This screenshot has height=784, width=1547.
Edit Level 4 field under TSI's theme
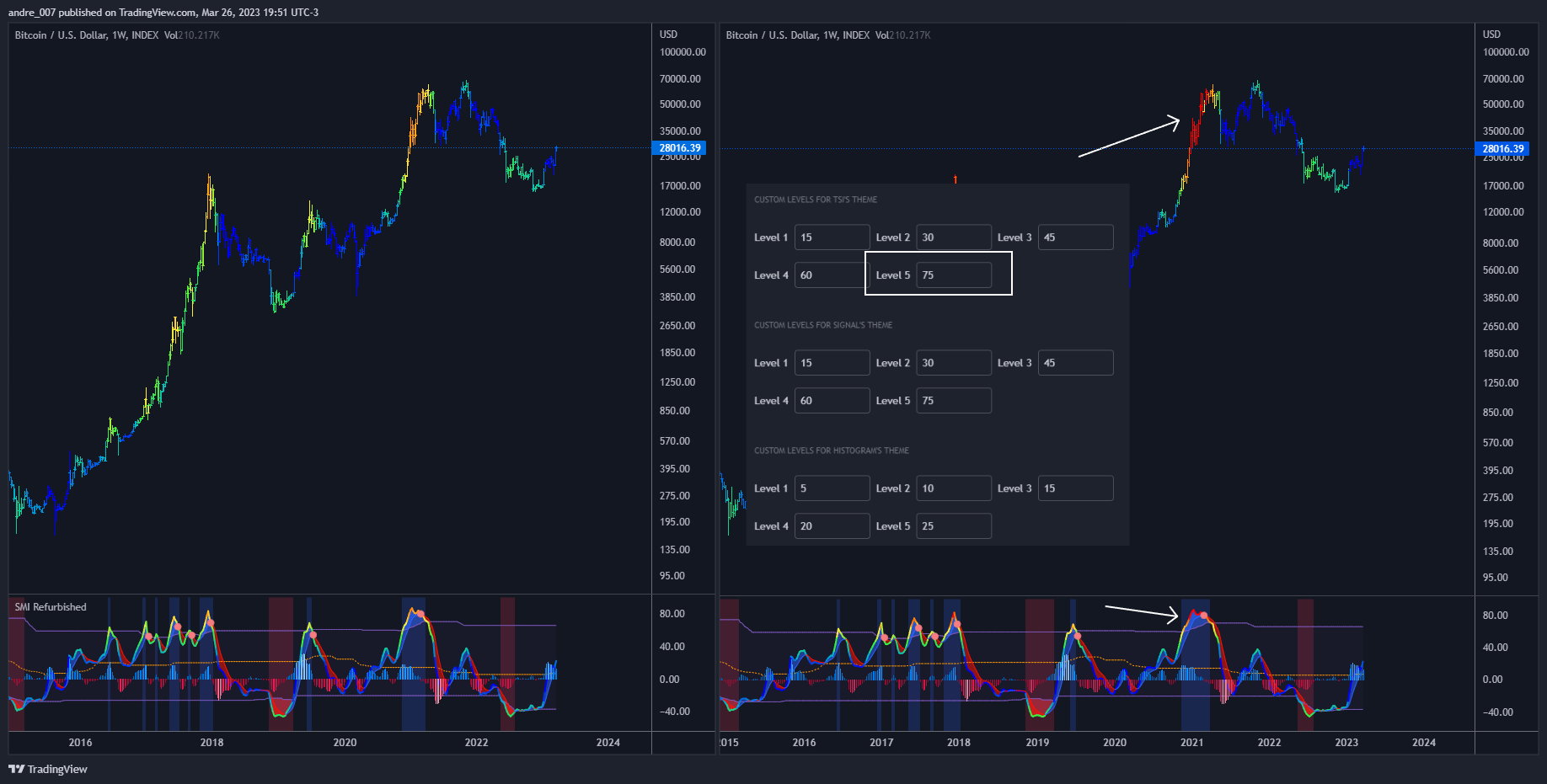[x=832, y=275]
